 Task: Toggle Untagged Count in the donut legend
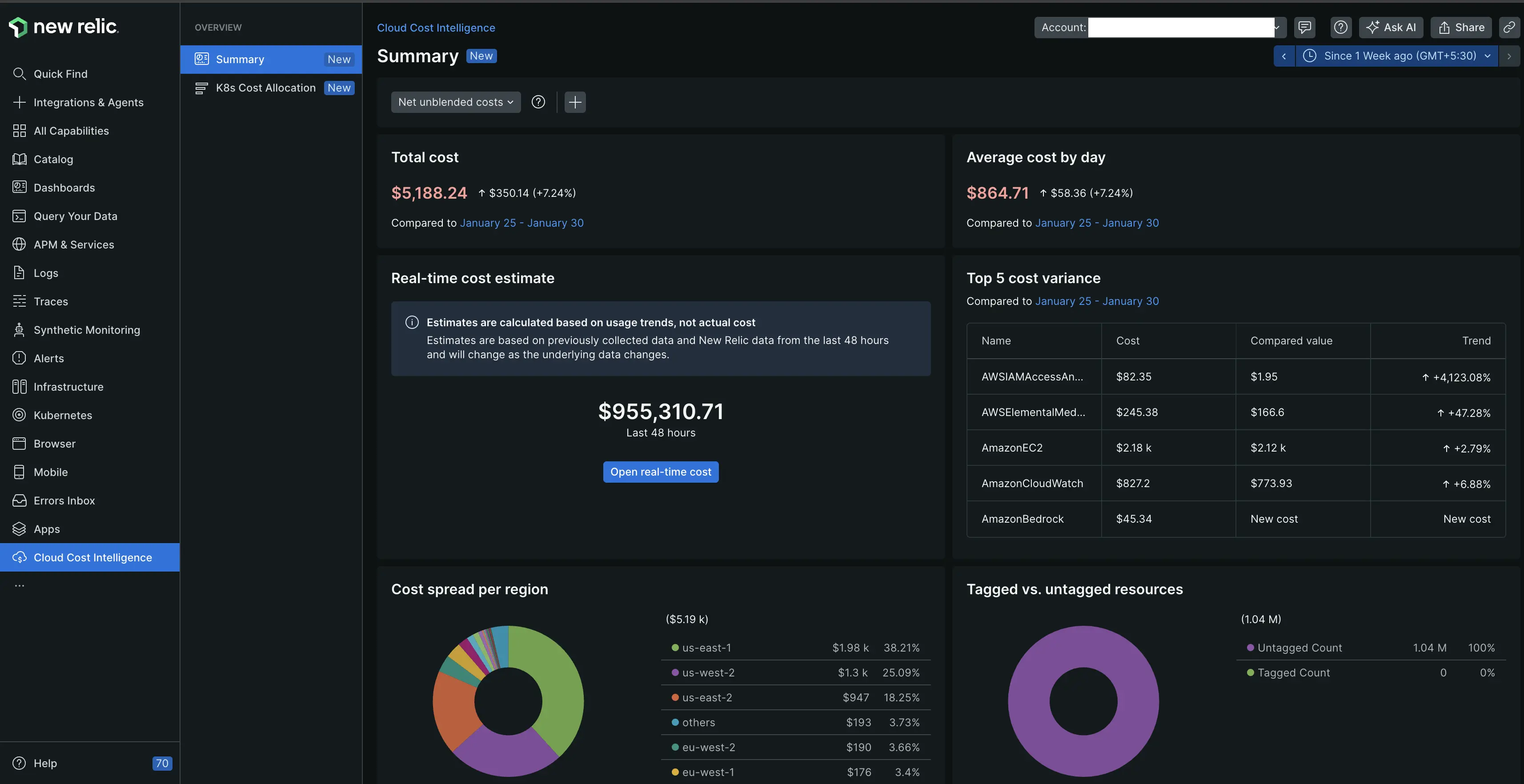1299,648
